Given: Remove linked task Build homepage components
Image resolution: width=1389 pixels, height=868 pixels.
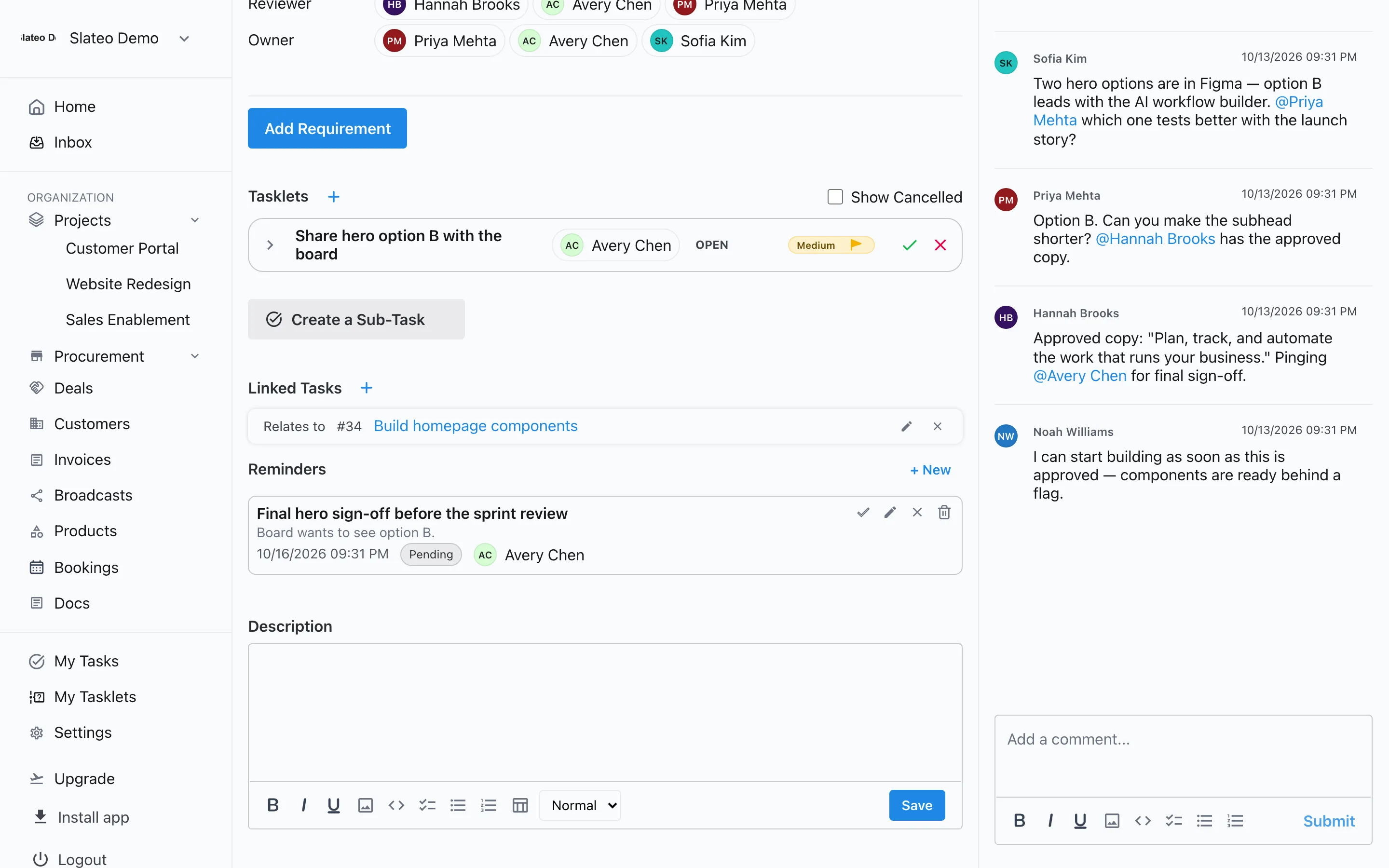Looking at the screenshot, I should pos(937,426).
